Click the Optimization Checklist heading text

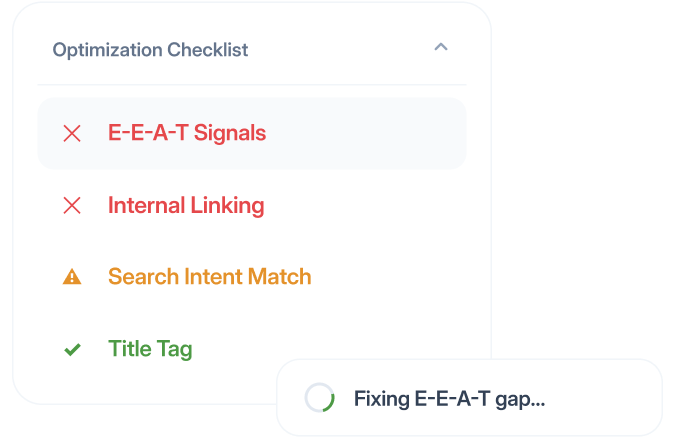coord(150,50)
